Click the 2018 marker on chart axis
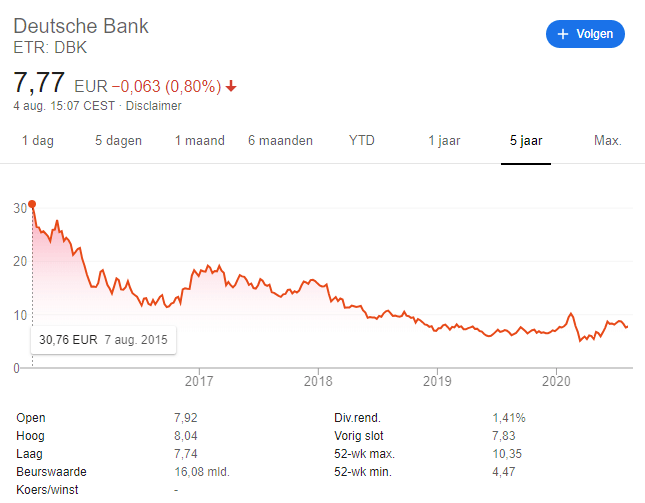The image size is (645, 503). [318, 381]
